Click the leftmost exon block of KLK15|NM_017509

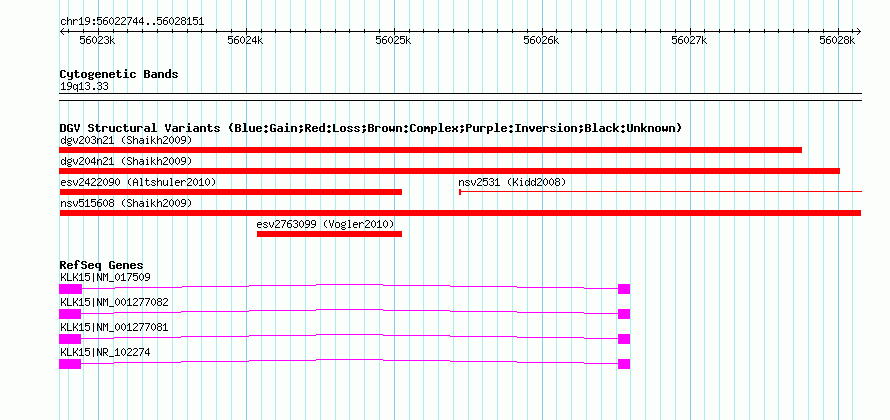[x=70, y=289]
